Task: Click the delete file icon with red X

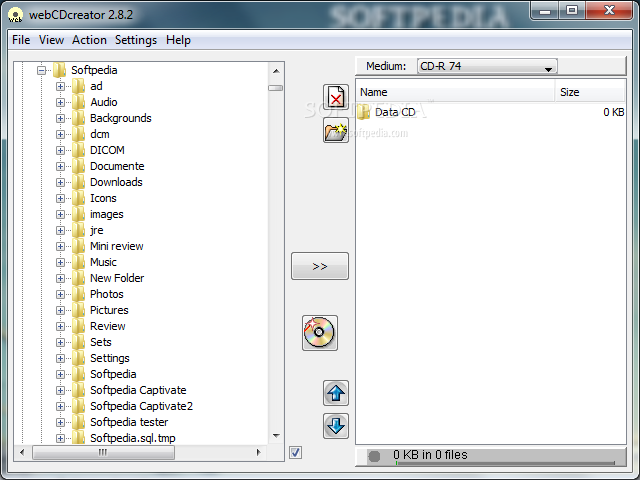Action: pos(336,98)
